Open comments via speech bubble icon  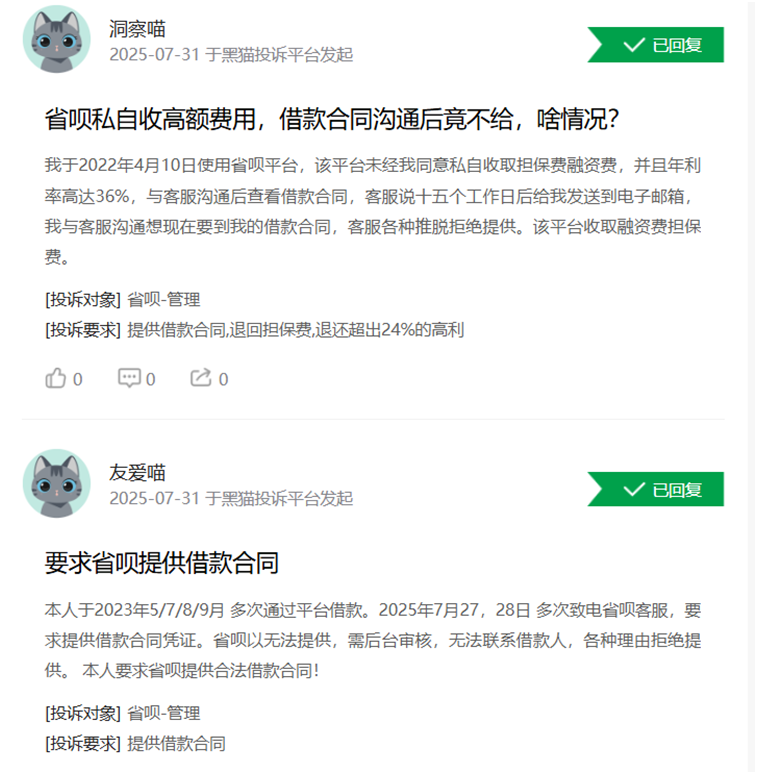click(129, 379)
